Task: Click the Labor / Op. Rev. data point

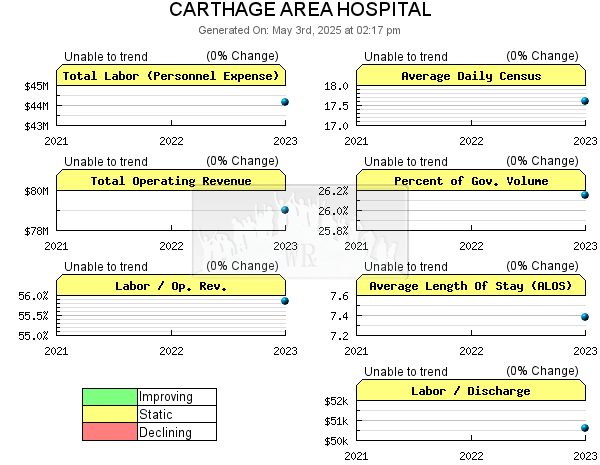Action: click(x=285, y=301)
